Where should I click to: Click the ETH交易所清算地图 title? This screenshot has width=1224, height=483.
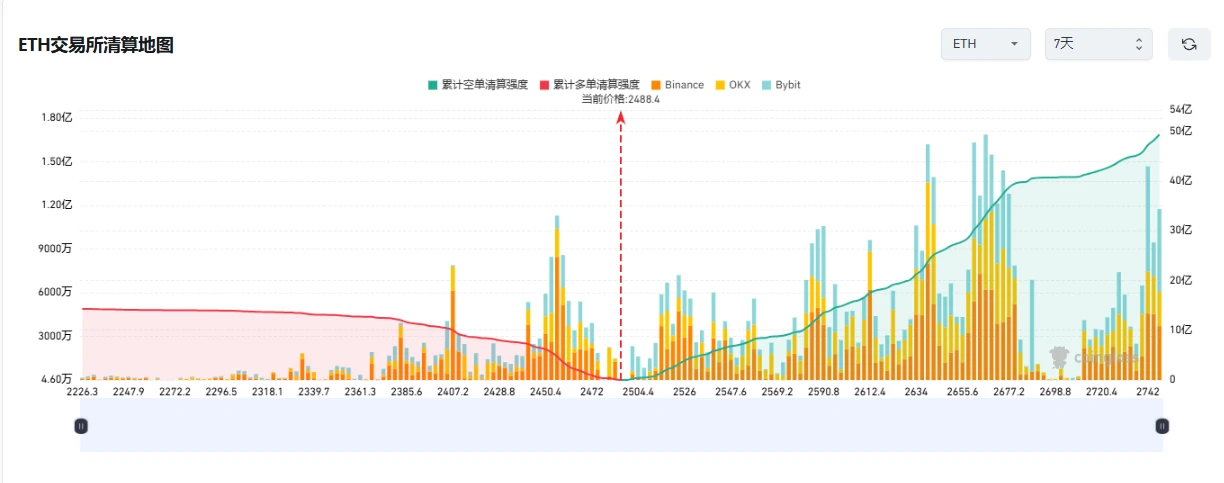tap(96, 45)
